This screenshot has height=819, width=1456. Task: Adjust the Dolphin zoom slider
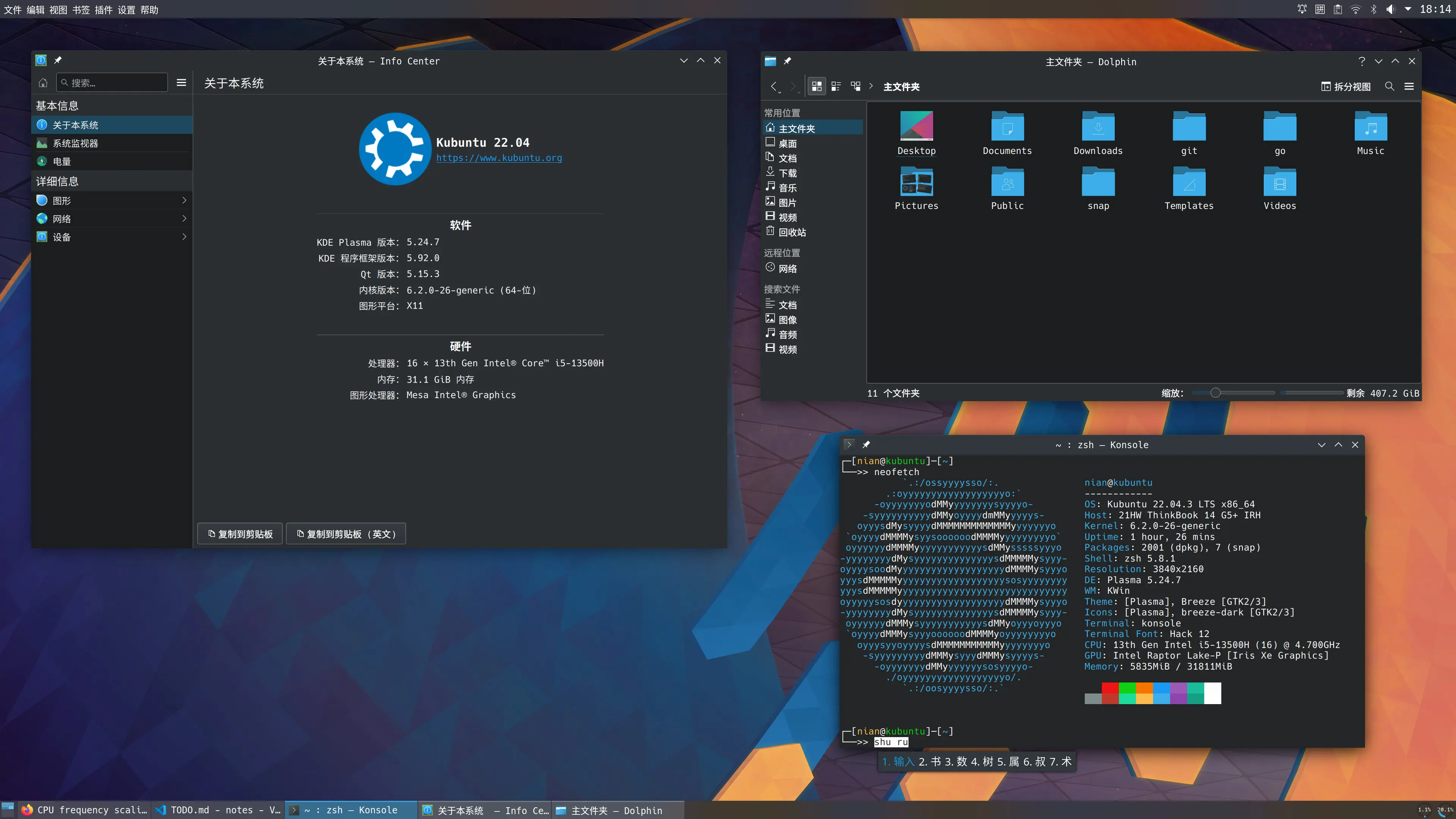coord(1215,393)
